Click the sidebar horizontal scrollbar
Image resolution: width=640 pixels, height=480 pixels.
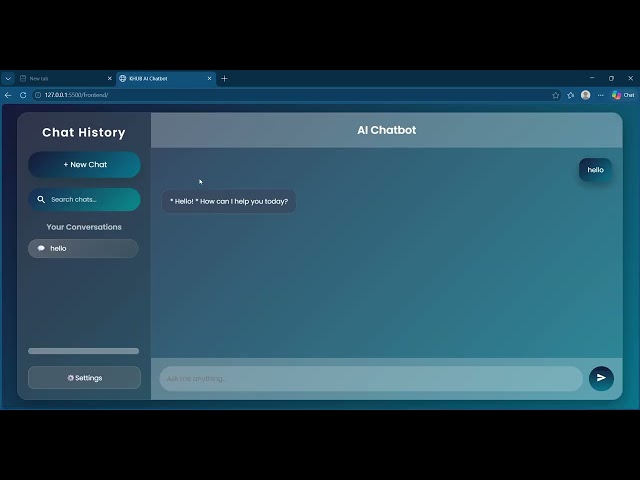point(83,351)
